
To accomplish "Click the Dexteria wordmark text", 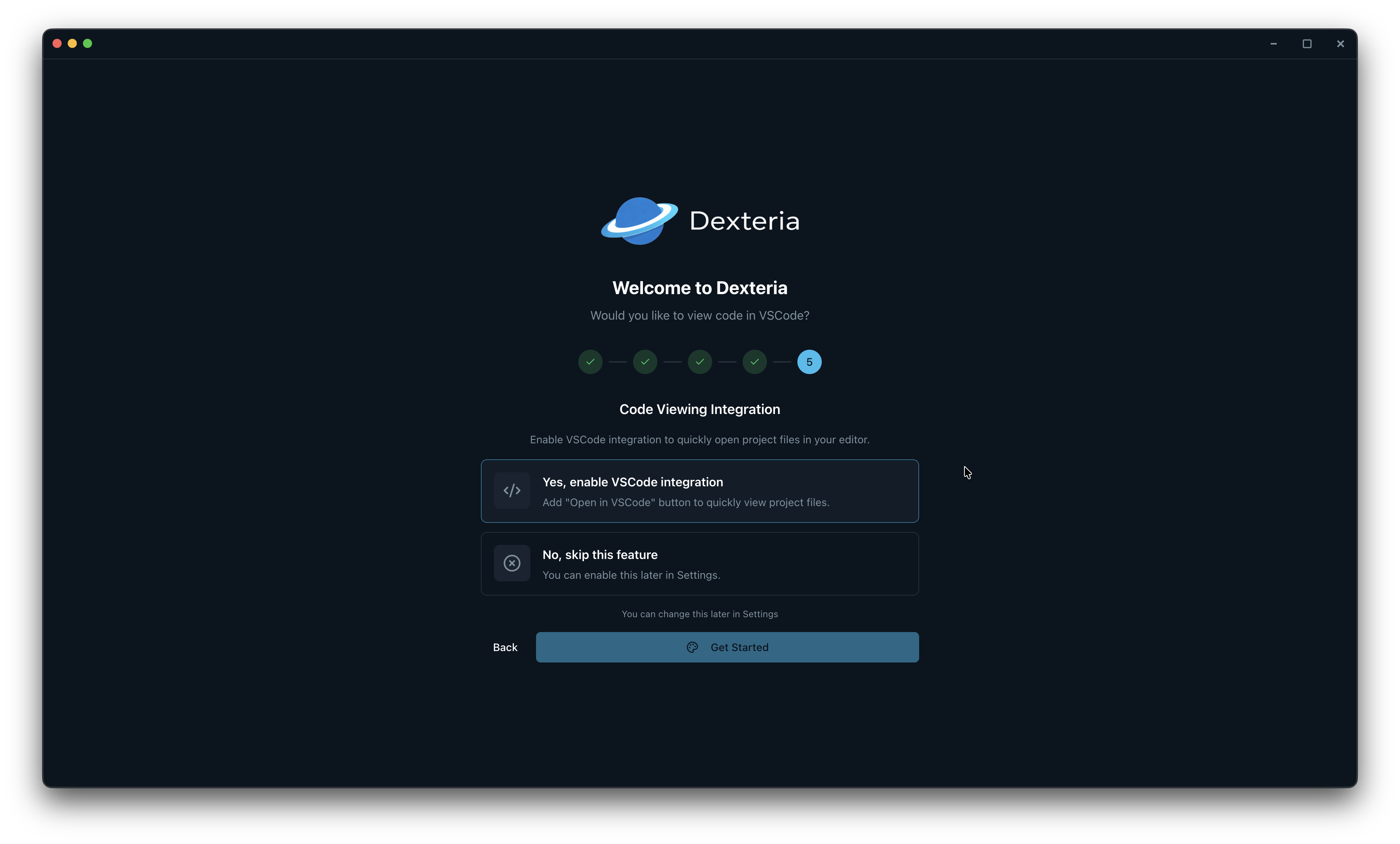I will pyautogui.click(x=744, y=221).
